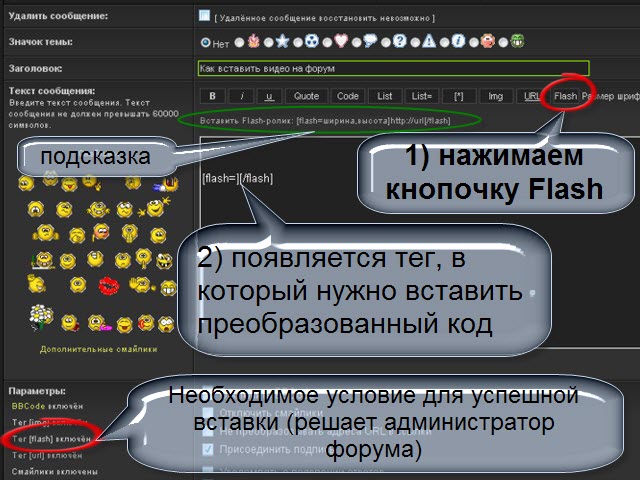The image size is (640, 480).
Task: Select radio button for the flame topic icon
Action: (240, 42)
